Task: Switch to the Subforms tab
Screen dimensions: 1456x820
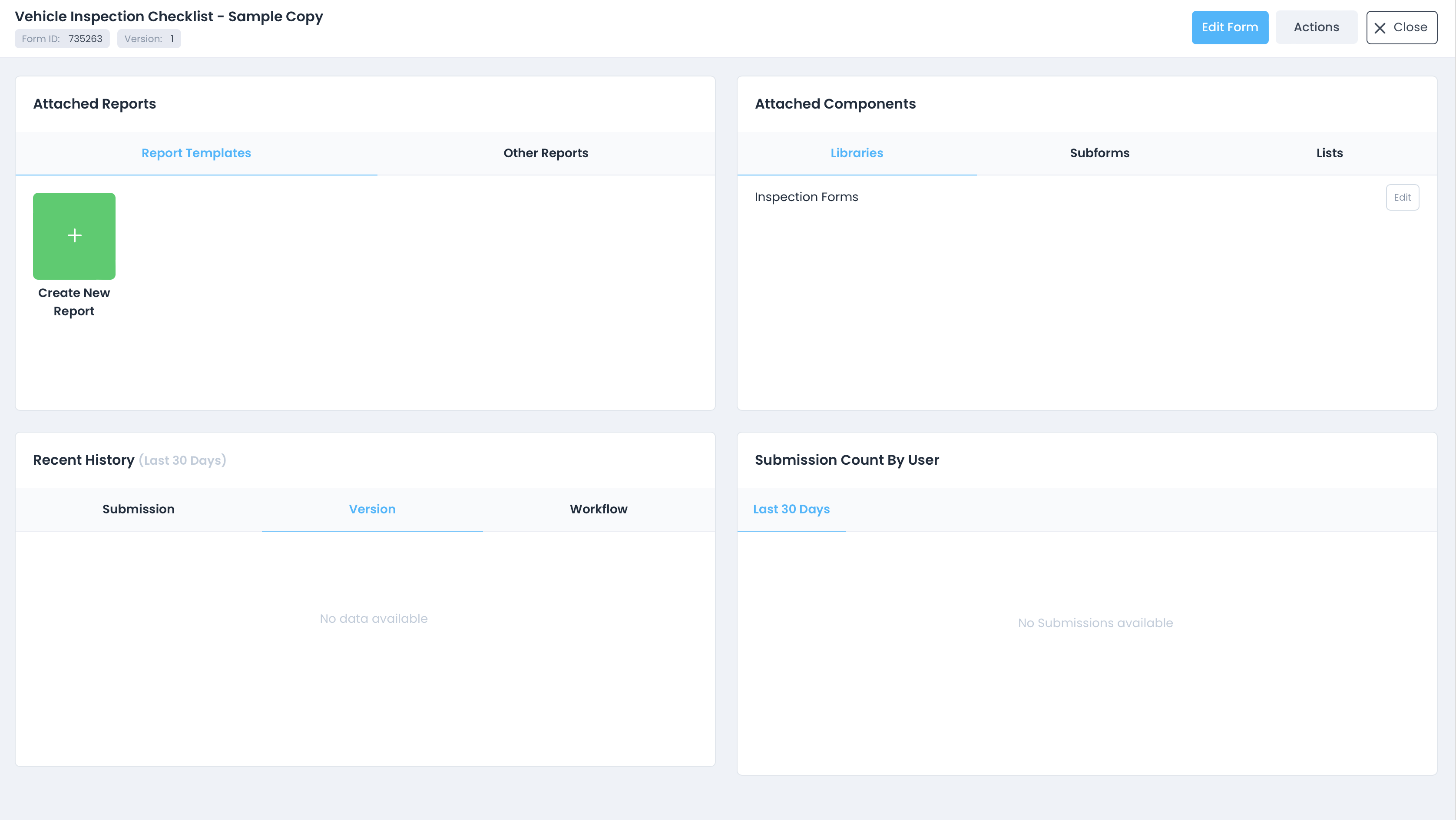Action: tap(1099, 153)
